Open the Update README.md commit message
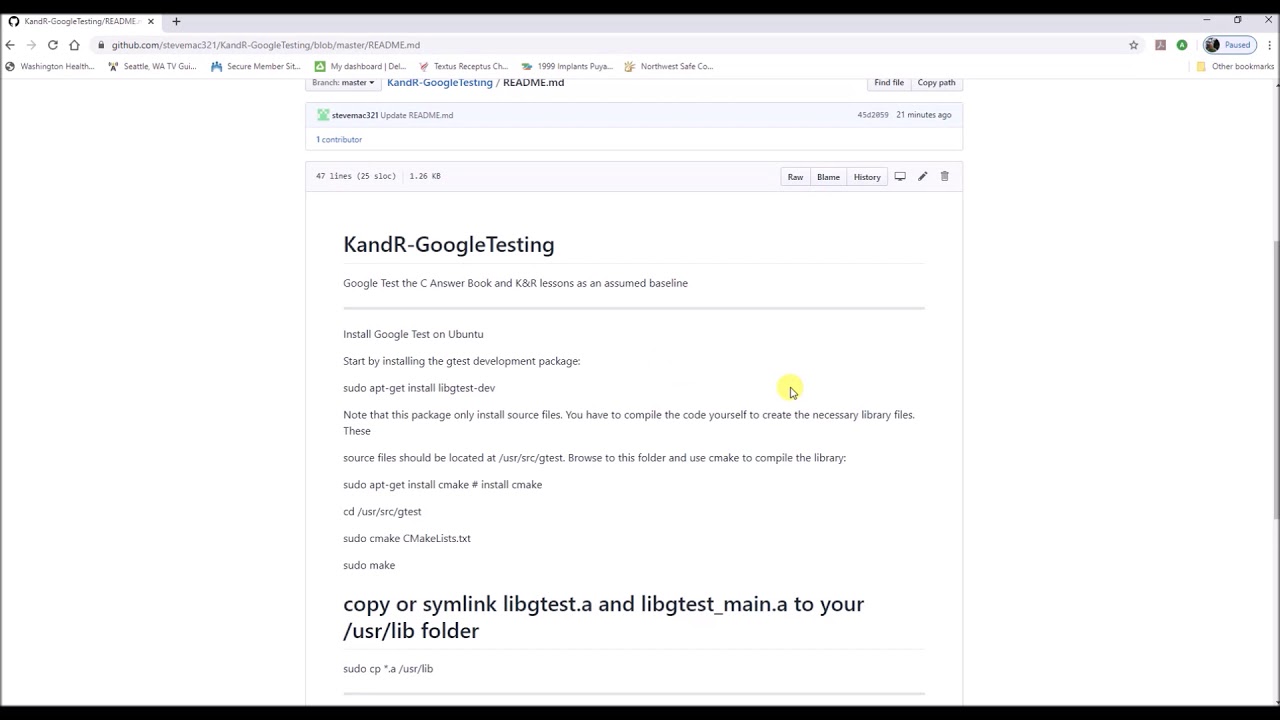 click(x=417, y=115)
